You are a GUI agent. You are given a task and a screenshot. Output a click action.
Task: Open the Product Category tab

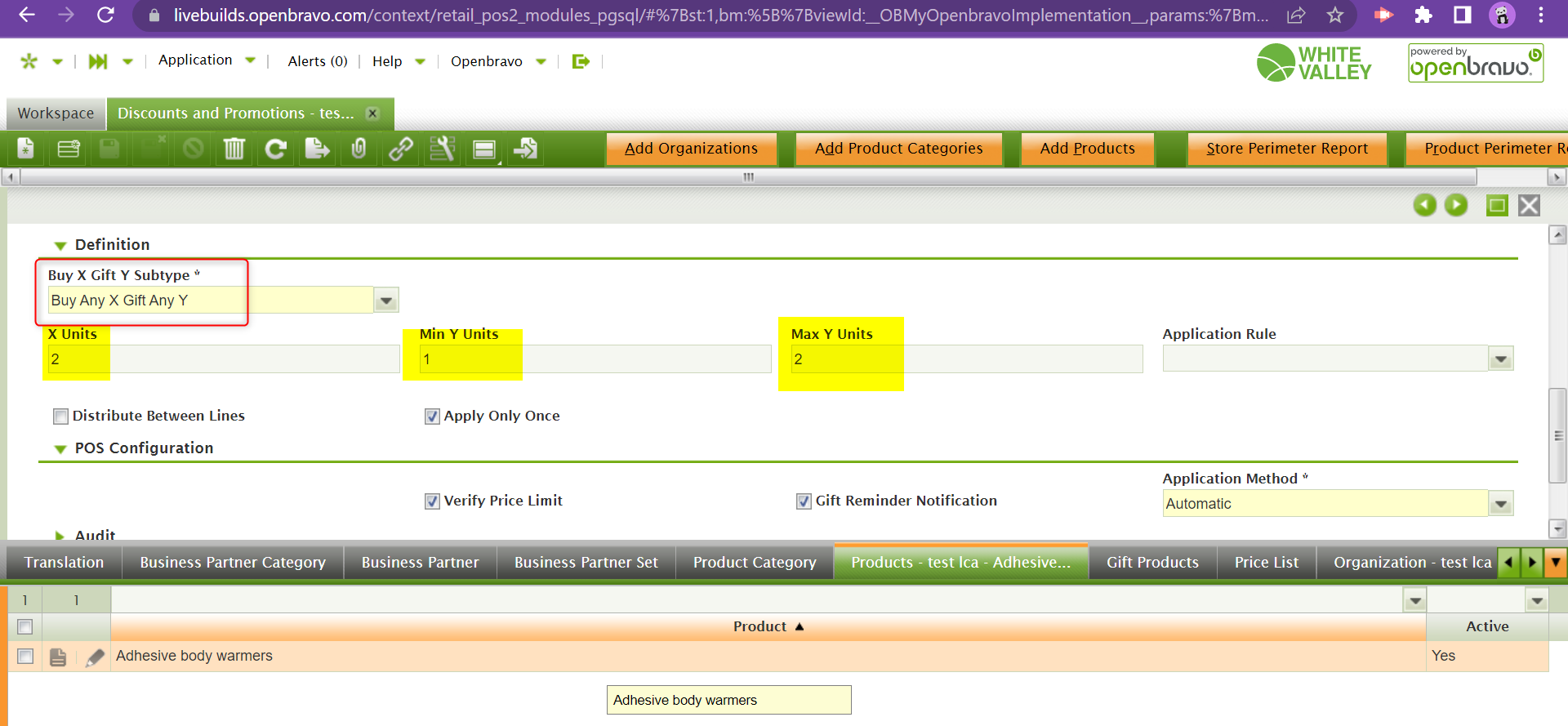[755, 563]
